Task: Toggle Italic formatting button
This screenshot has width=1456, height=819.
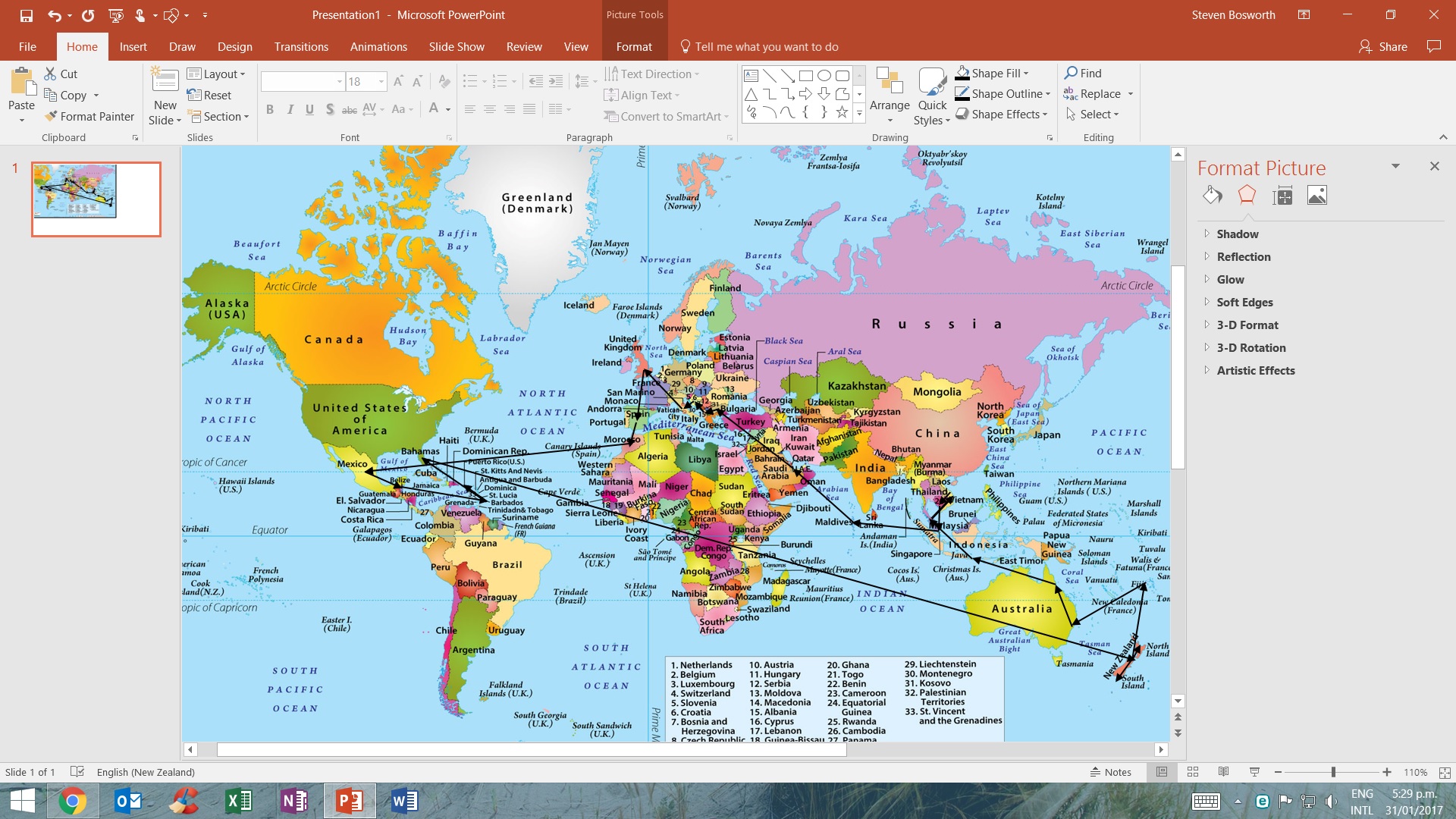Action: click(x=290, y=109)
